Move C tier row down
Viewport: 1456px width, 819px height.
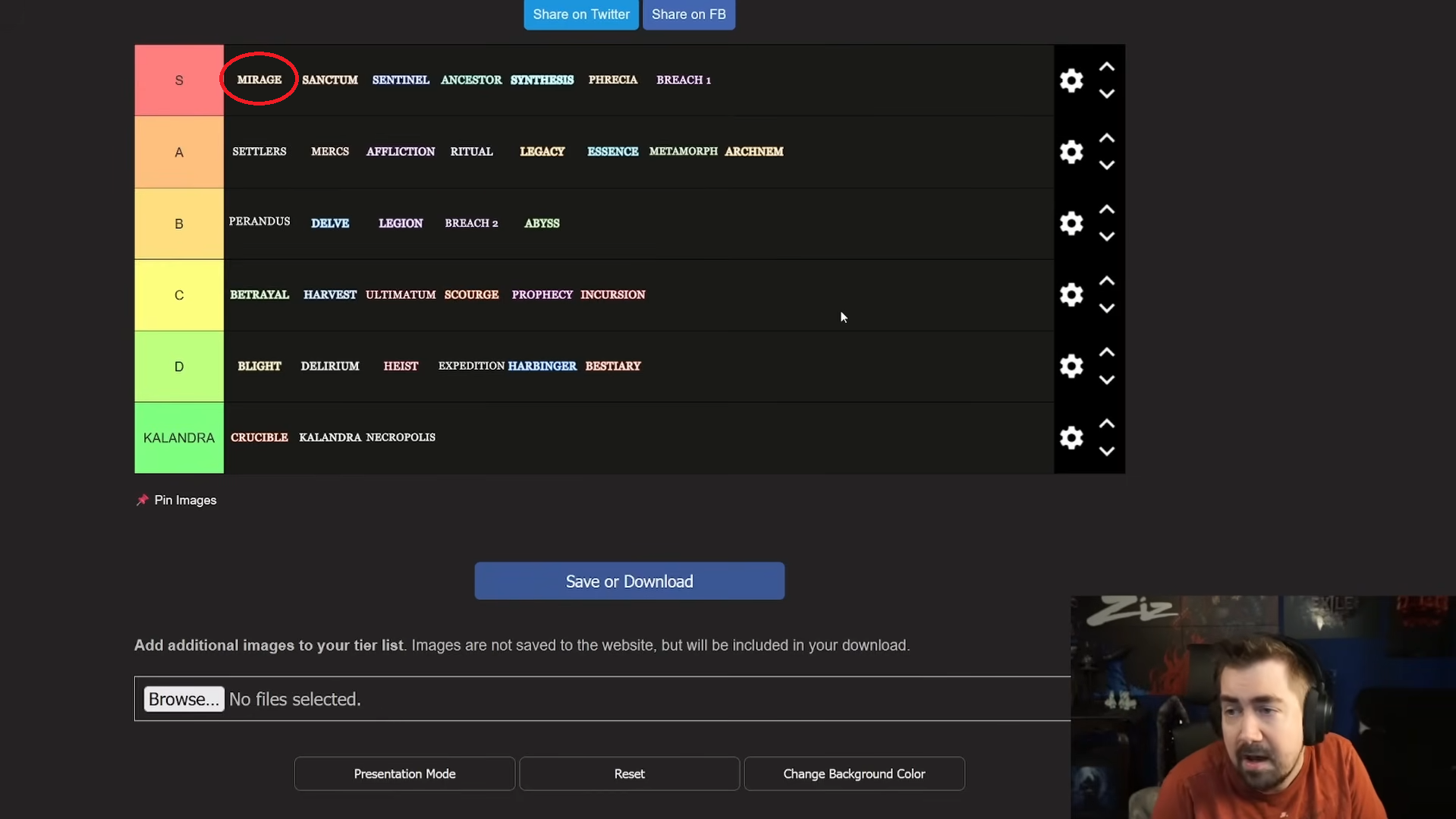tap(1107, 308)
